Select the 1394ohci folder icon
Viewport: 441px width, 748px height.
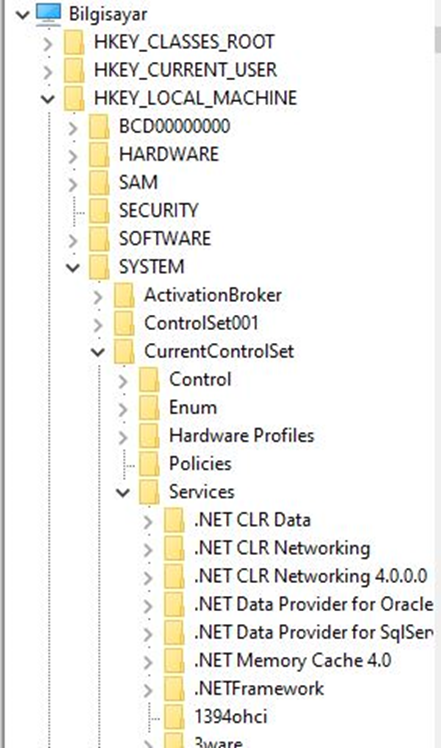click(x=174, y=717)
